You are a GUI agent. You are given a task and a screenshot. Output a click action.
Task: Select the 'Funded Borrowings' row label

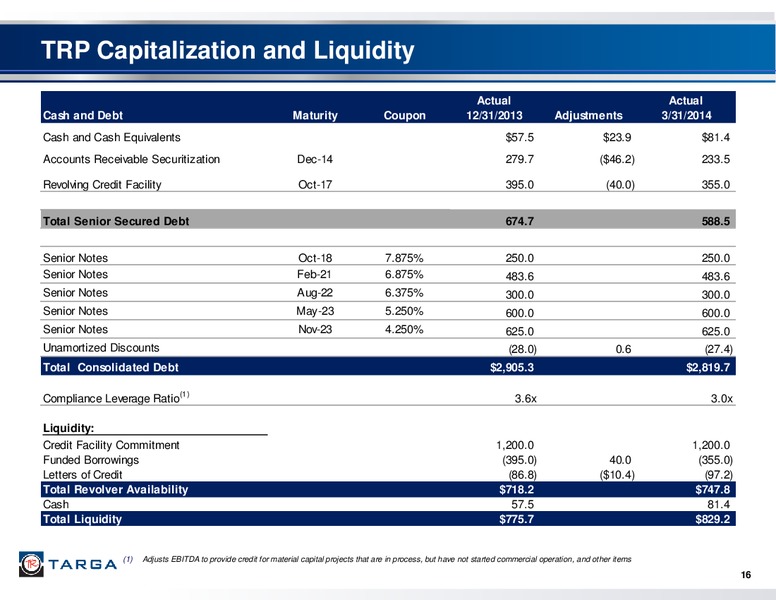91,460
